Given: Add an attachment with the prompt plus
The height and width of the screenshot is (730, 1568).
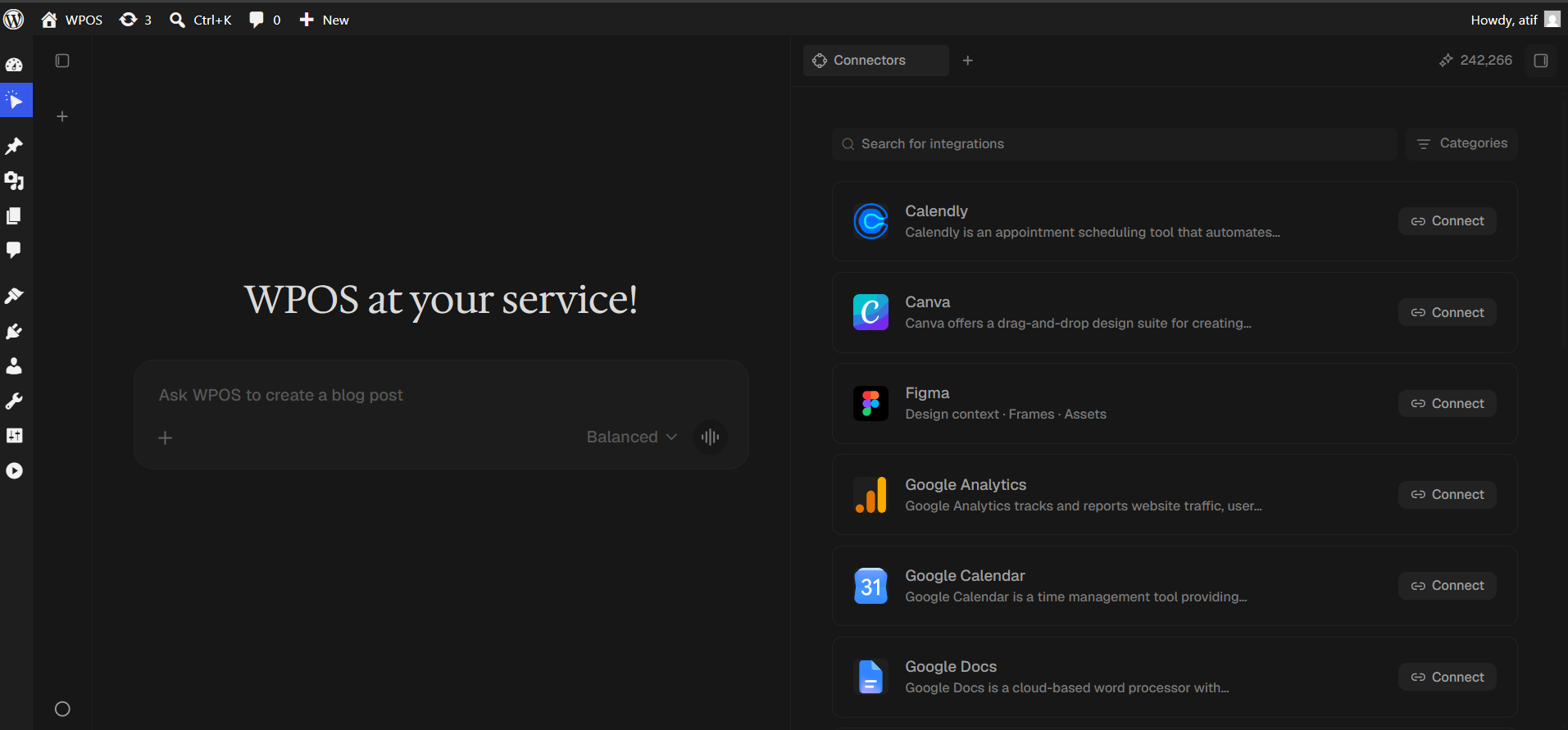Looking at the screenshot, I should pyautogui.click(x=165, y=438).
